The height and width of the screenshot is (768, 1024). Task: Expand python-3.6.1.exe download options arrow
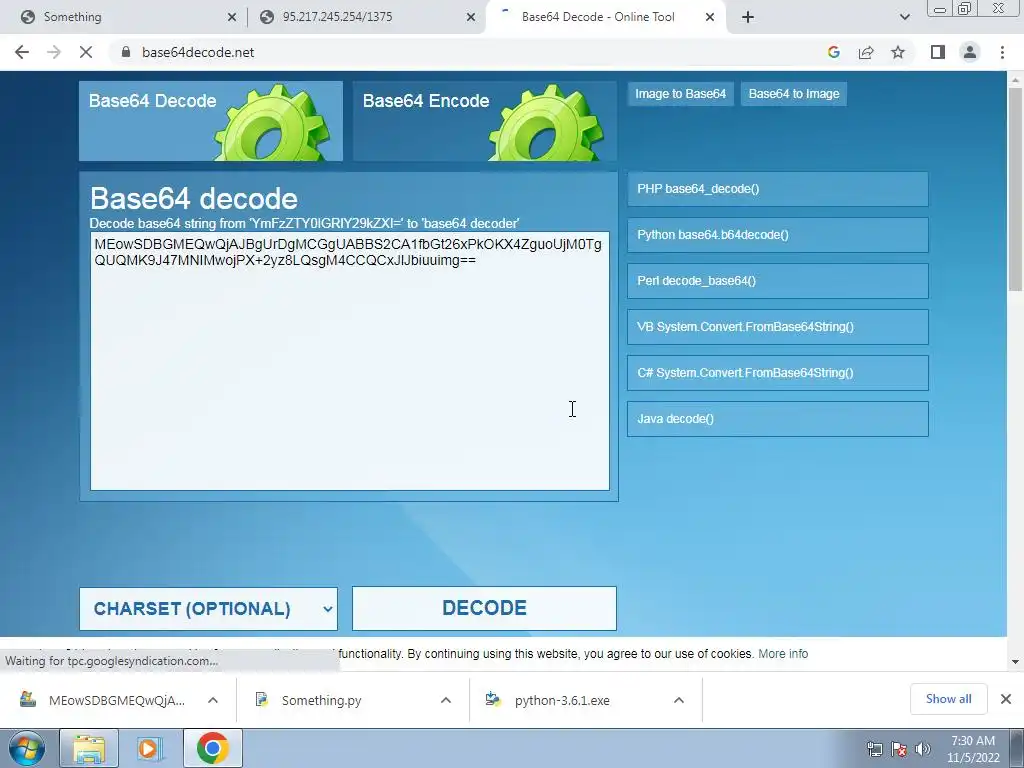click(679, 700)
